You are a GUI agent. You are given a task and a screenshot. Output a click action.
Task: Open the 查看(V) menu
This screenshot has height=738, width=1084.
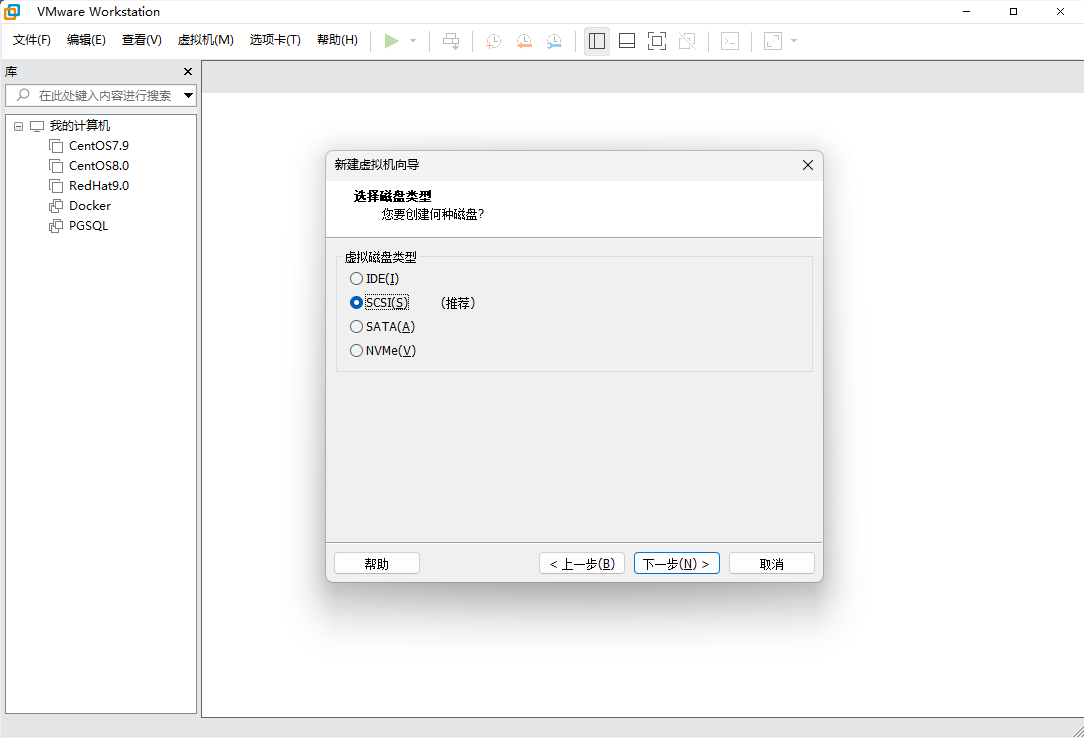142,40
